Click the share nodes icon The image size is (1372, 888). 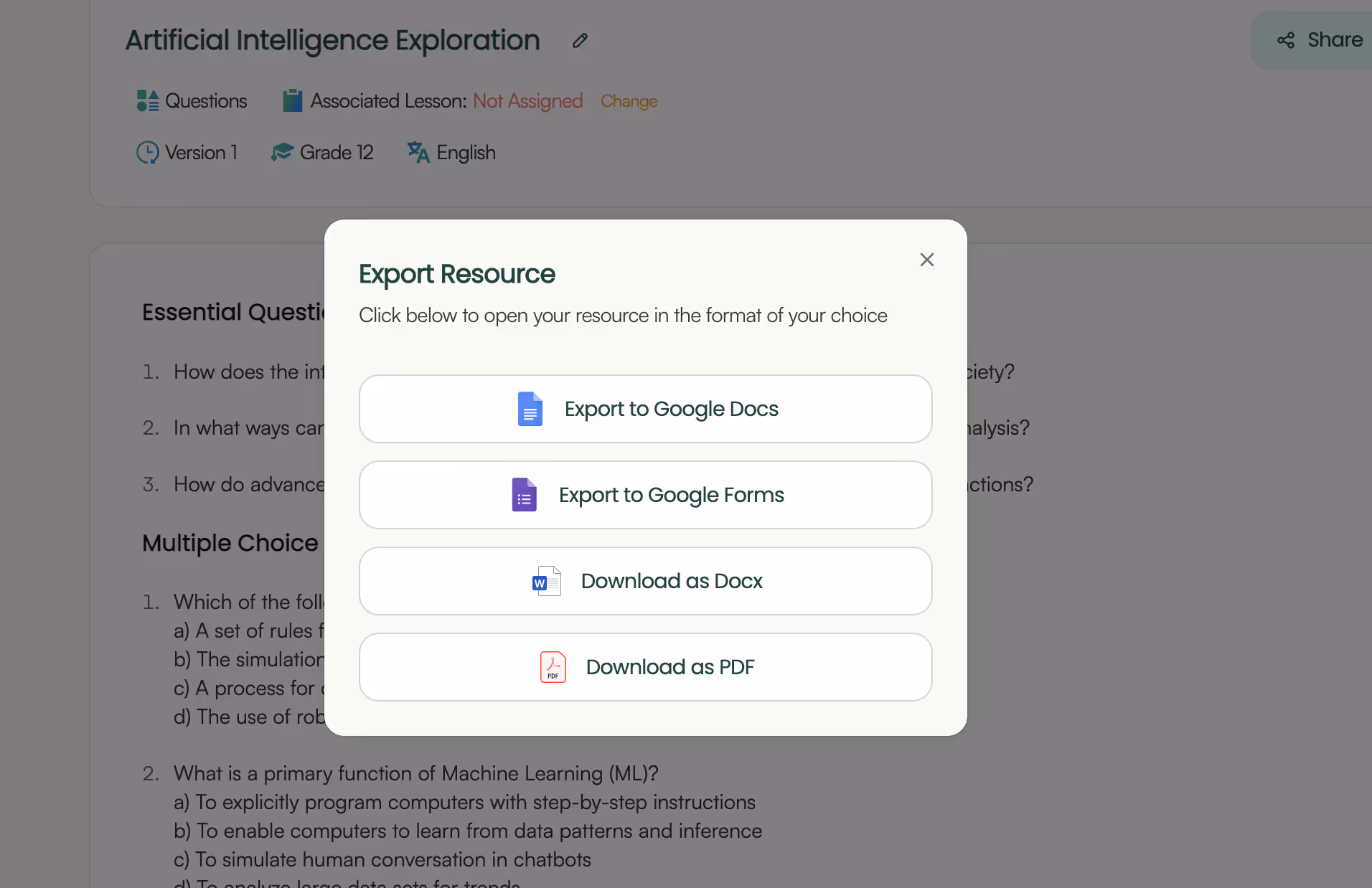tap(1286, 40)
